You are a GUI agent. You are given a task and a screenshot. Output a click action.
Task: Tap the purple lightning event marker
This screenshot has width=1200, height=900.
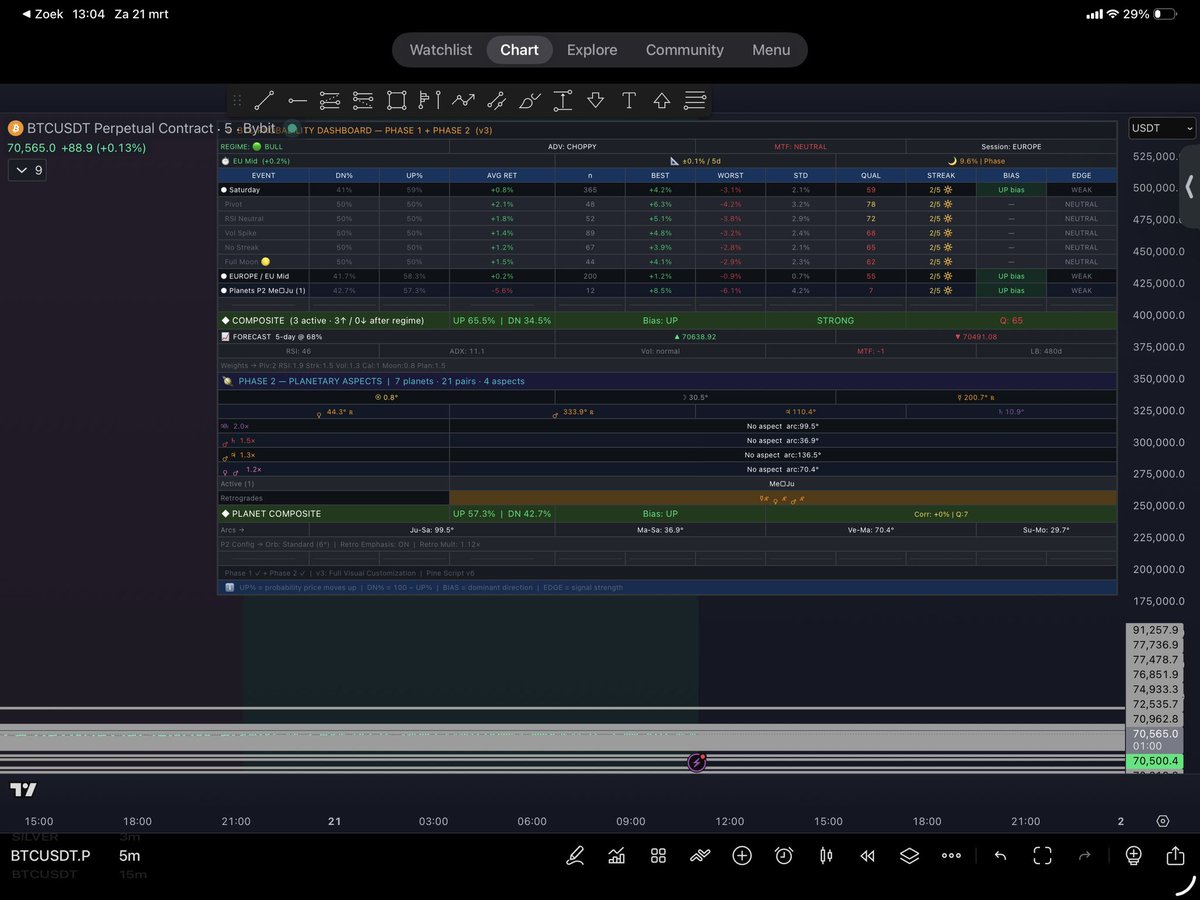point(697,762)
